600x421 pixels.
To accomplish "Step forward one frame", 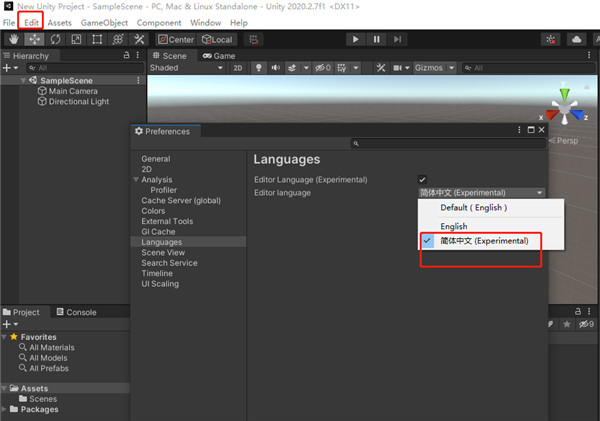I will pos(398,39).
